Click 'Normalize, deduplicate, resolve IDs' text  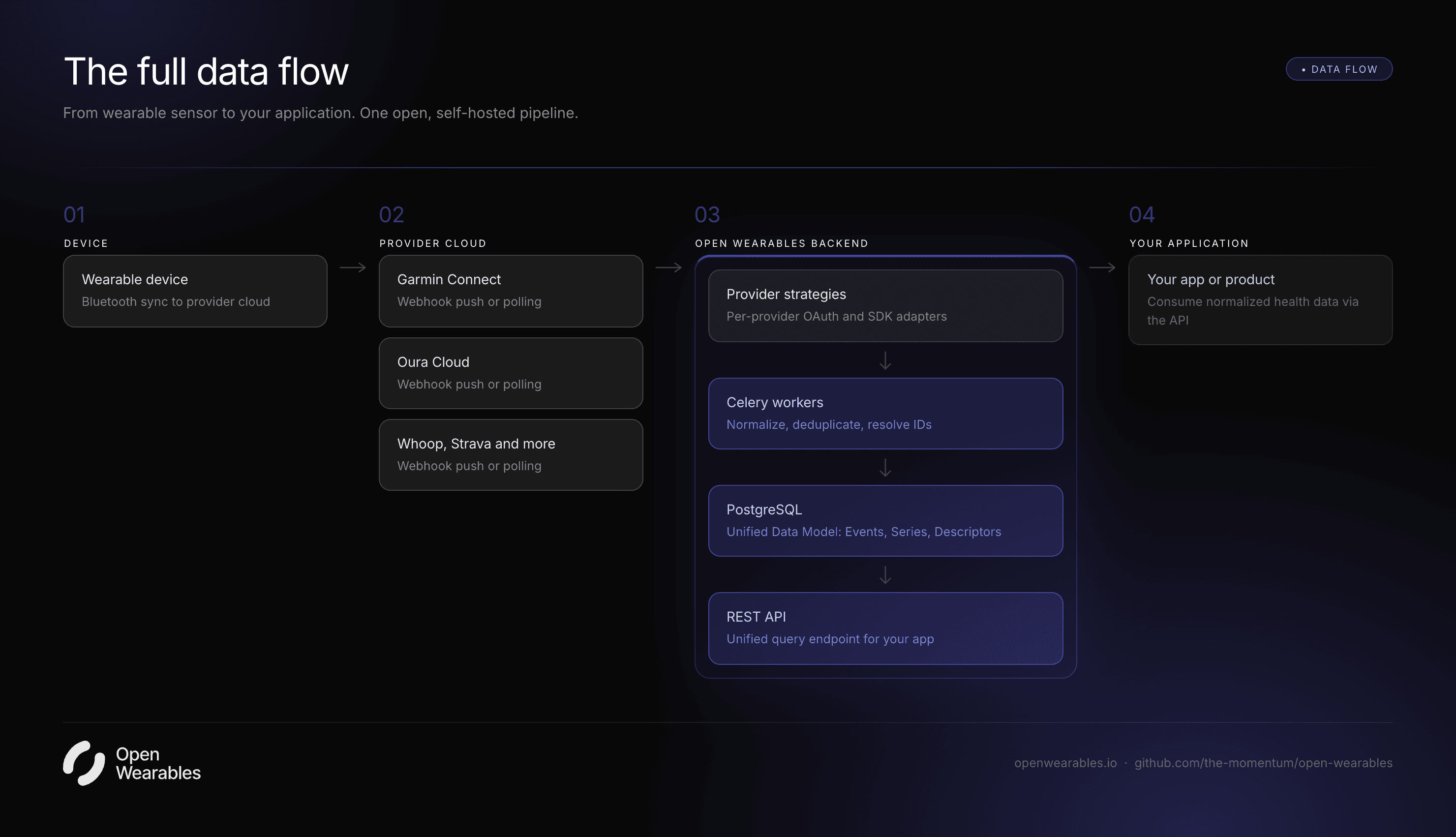pos(829,424)
